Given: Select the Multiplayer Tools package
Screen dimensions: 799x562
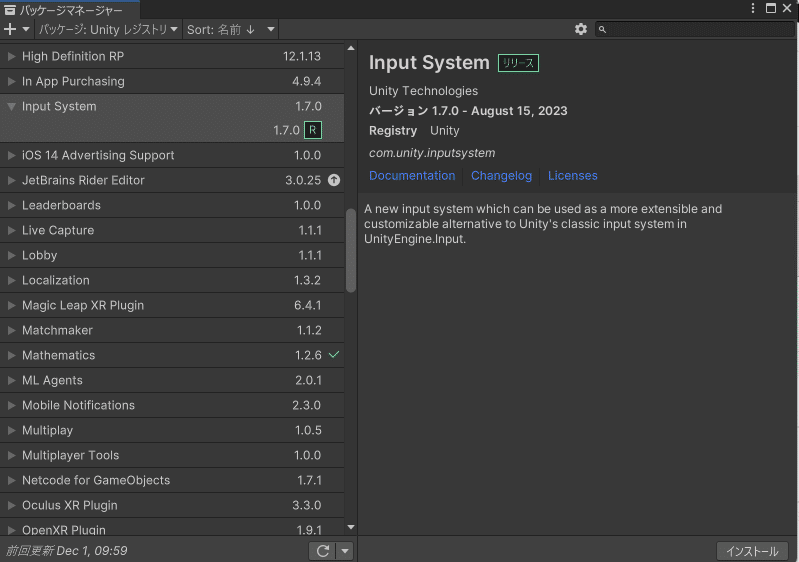Looking at the screenshot, I should tap(172, 454).
